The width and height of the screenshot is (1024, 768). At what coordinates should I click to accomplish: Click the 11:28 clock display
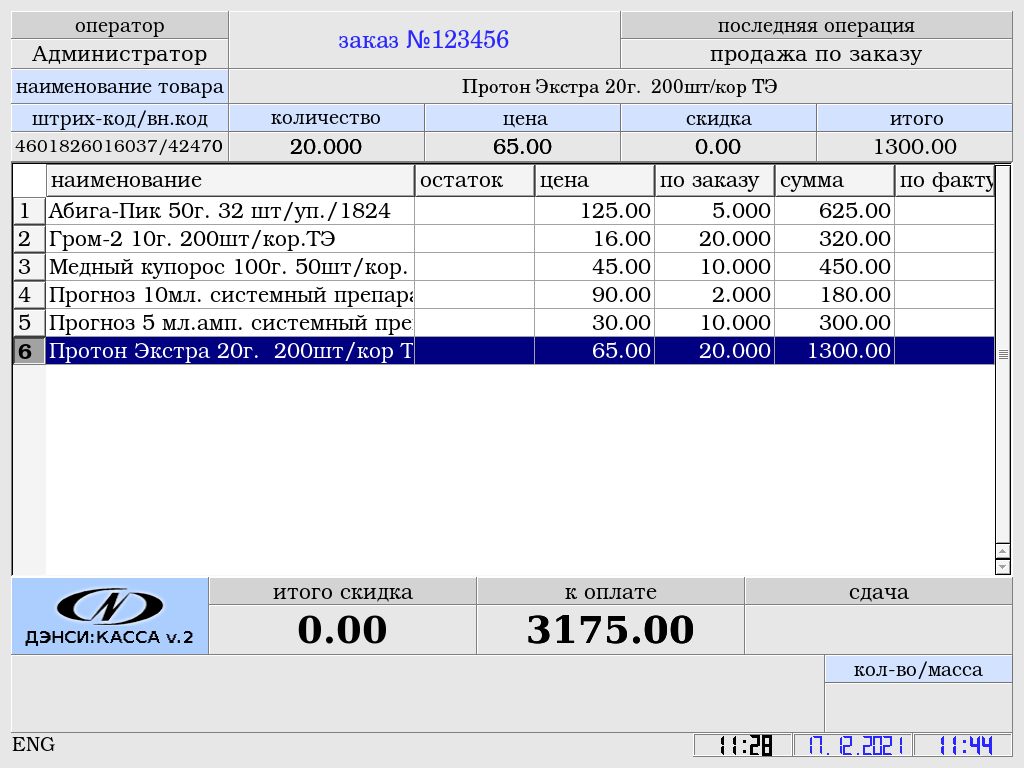tap(744, 745)
